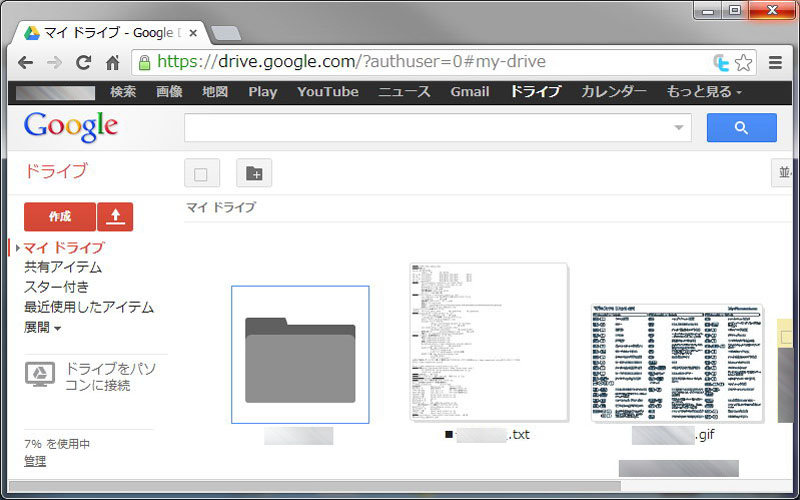Click the ドライブ heading in red

click(56, 171)
